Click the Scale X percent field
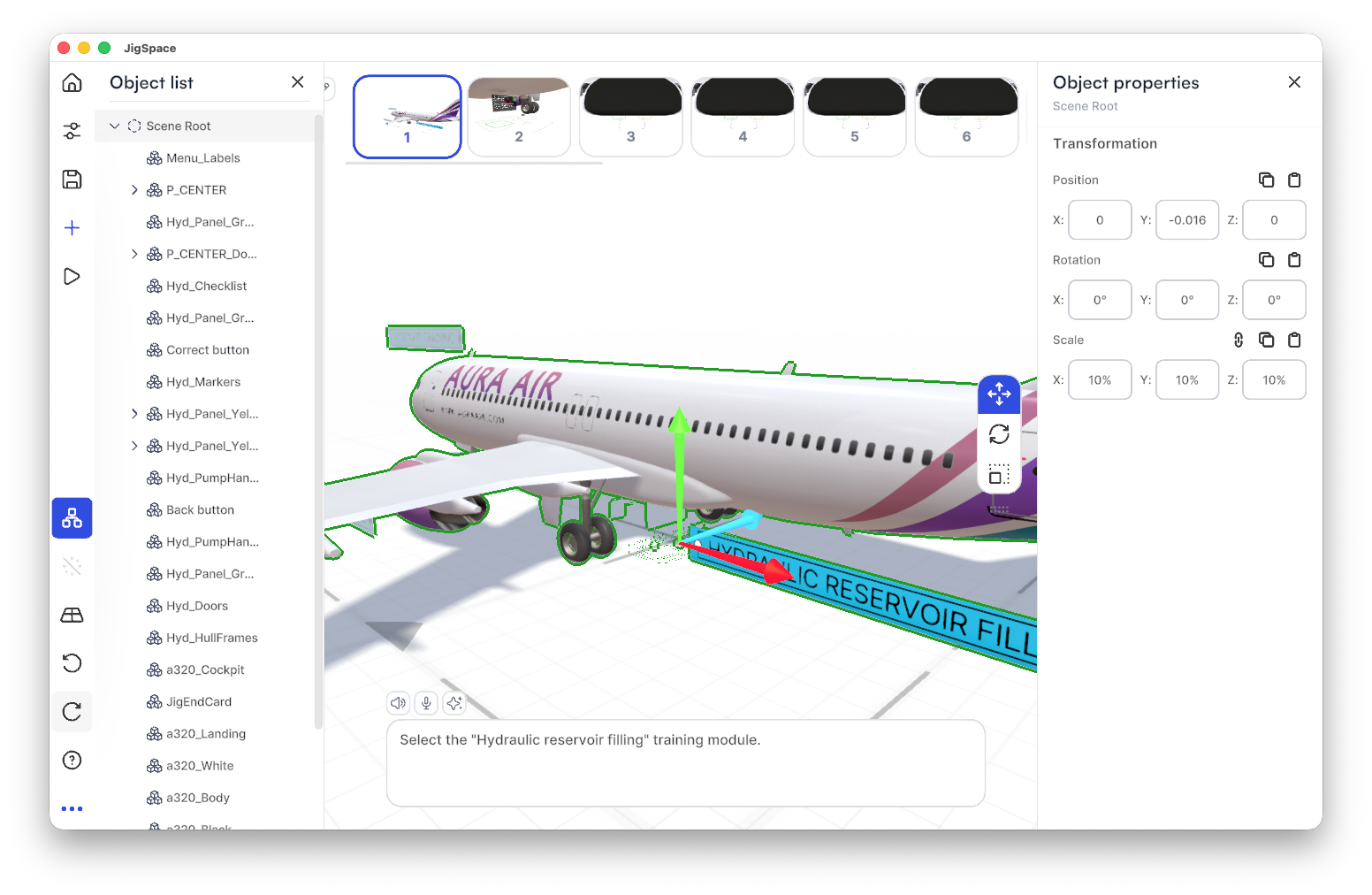 (1100, 380)
